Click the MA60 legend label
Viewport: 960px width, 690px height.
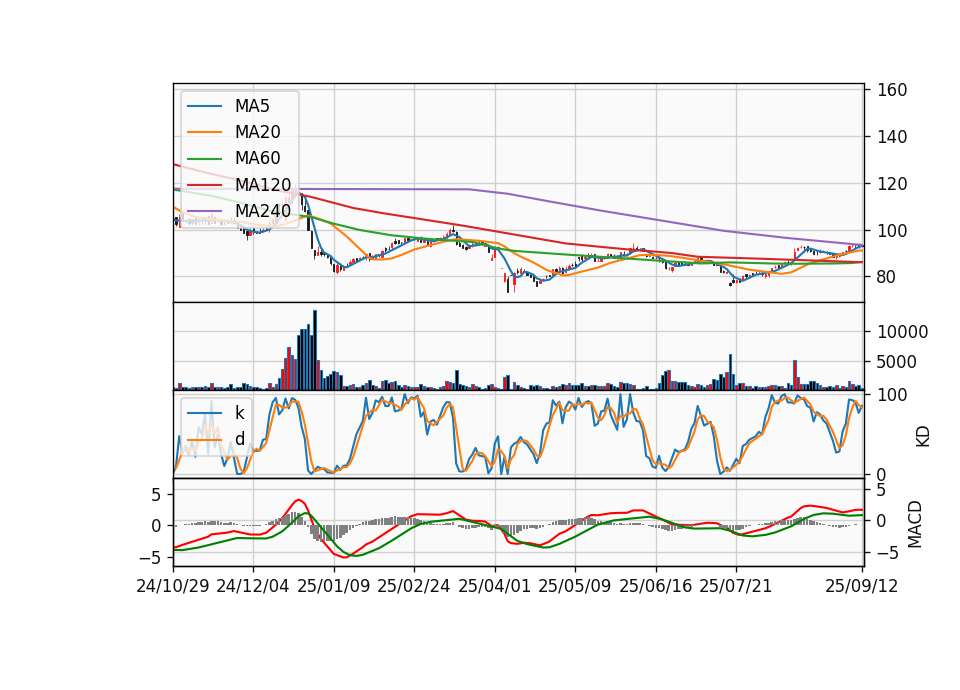257,158
